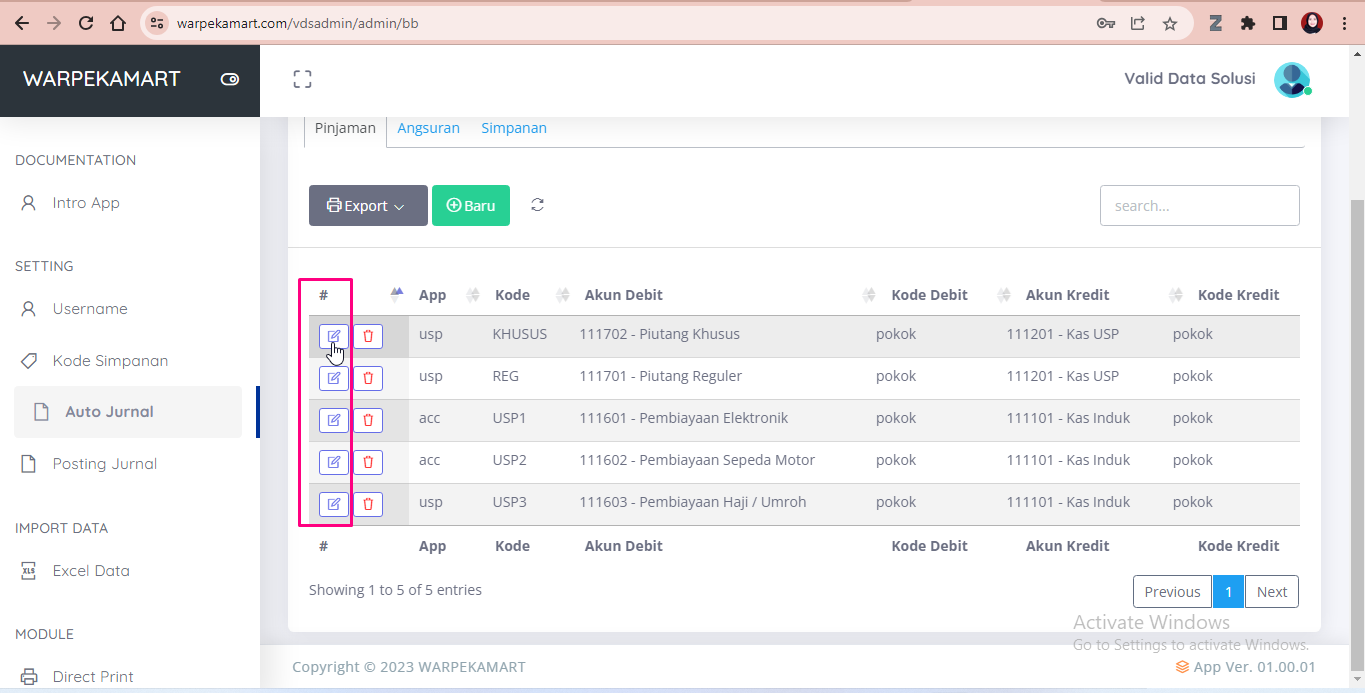The height and width of the screenshot is (693, 1365).
Task: Open Chrome three-dot menu
Action: pyautogui.click(x=1345, y=23)
